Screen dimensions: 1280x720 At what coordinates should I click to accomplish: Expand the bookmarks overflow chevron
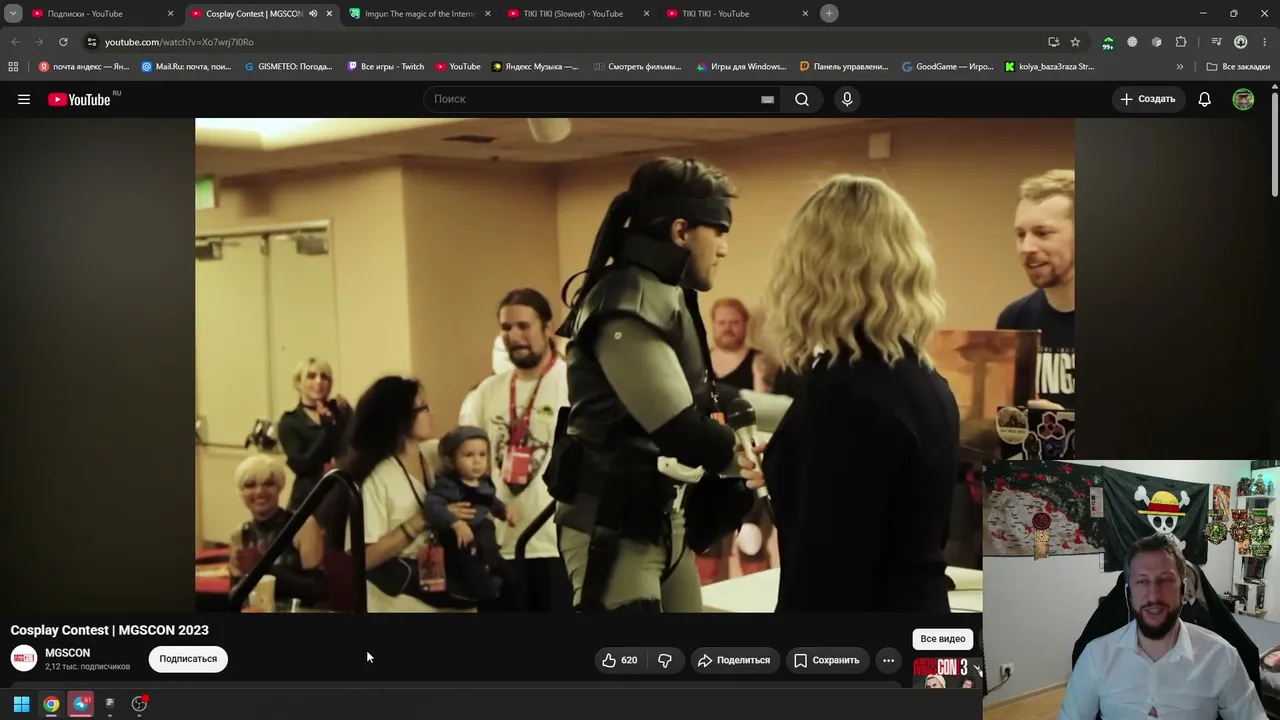pyautogui.click(x=1180, y=67)
